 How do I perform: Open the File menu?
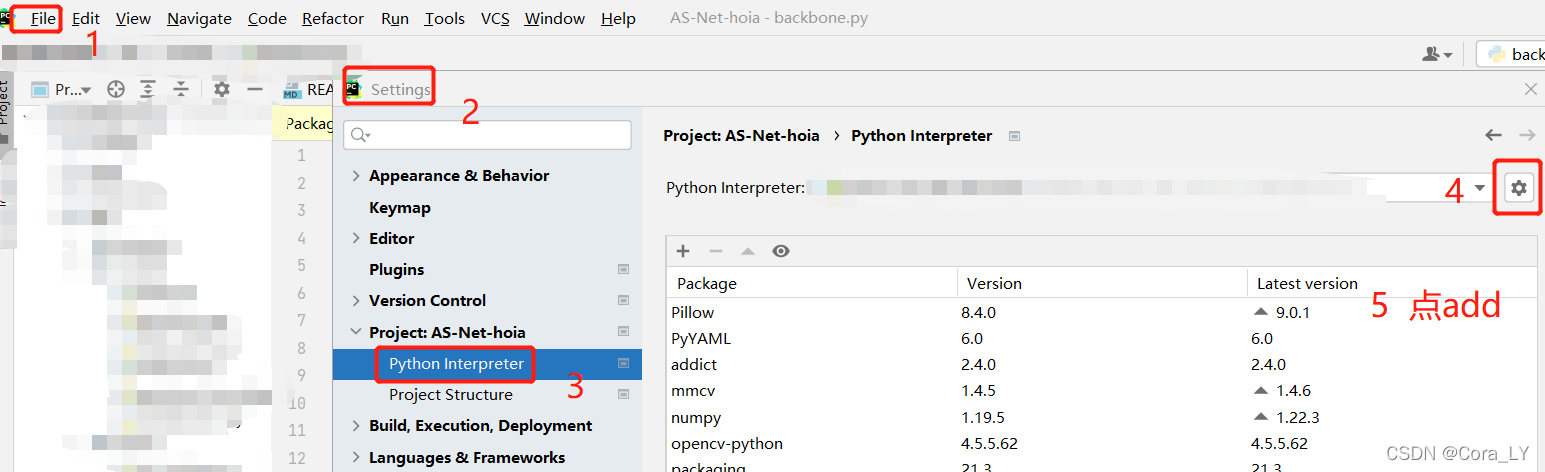click(x=43, y=18)
